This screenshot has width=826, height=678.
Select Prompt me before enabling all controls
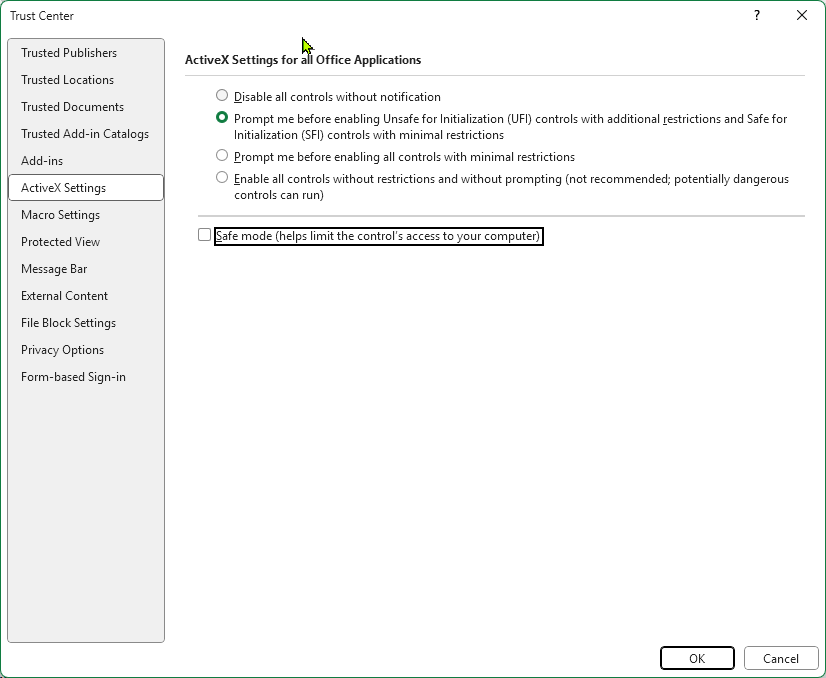point(221,156)
